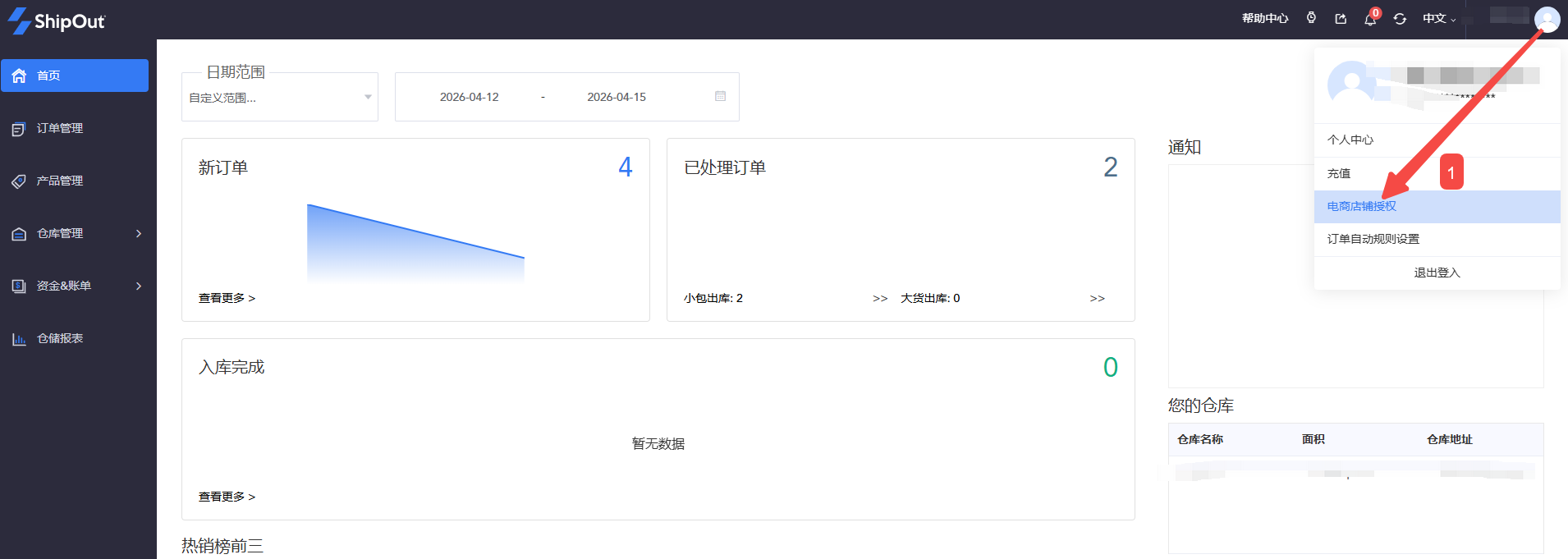
Task: Click the ShipOut logo
Action: 57,21
